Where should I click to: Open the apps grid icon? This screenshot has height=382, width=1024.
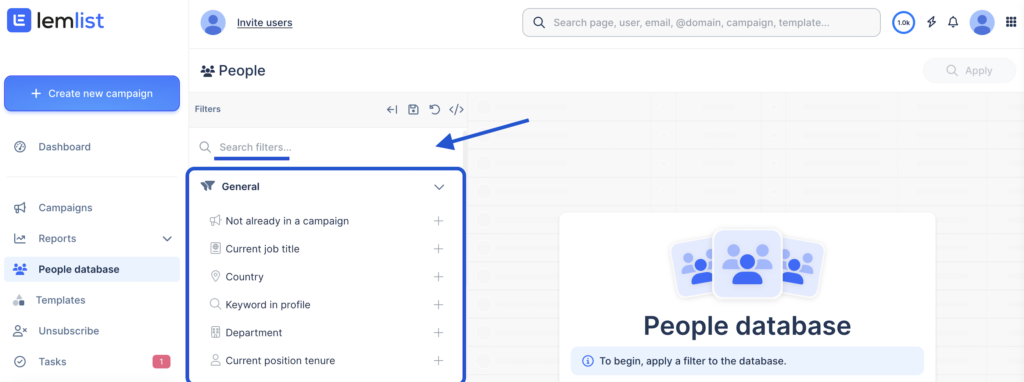pos(1011,22)
